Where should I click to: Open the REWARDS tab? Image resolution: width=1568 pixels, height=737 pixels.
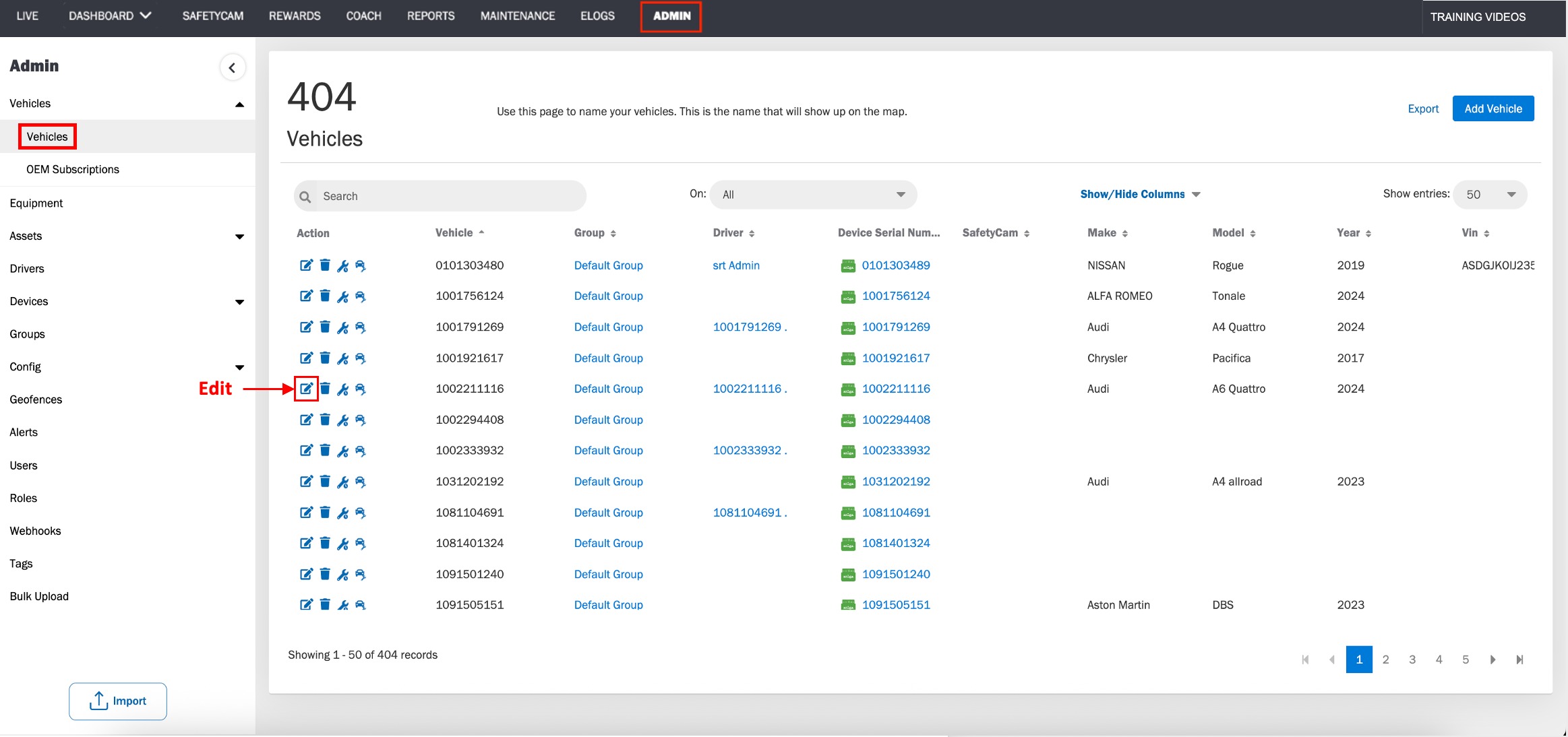295,15
